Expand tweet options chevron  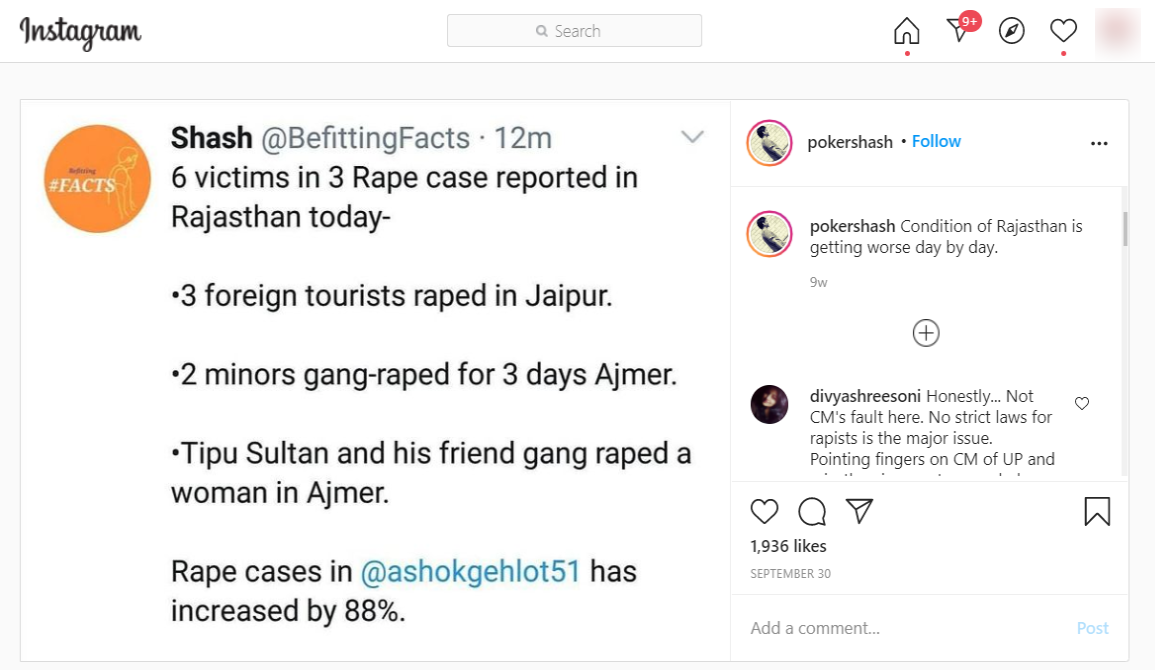[x=693, y=137]
